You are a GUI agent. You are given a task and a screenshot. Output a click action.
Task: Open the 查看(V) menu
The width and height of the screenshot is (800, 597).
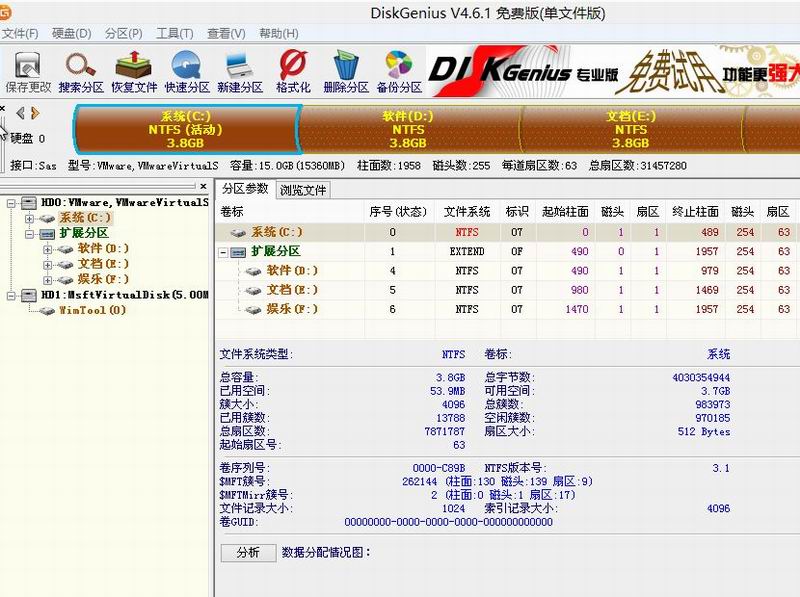click(226, 34)
